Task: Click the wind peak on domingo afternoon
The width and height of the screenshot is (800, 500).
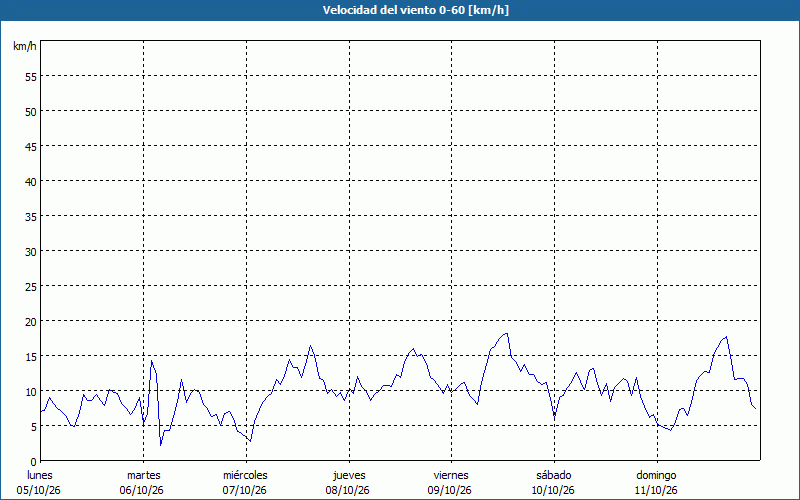Action: [726, 337]
